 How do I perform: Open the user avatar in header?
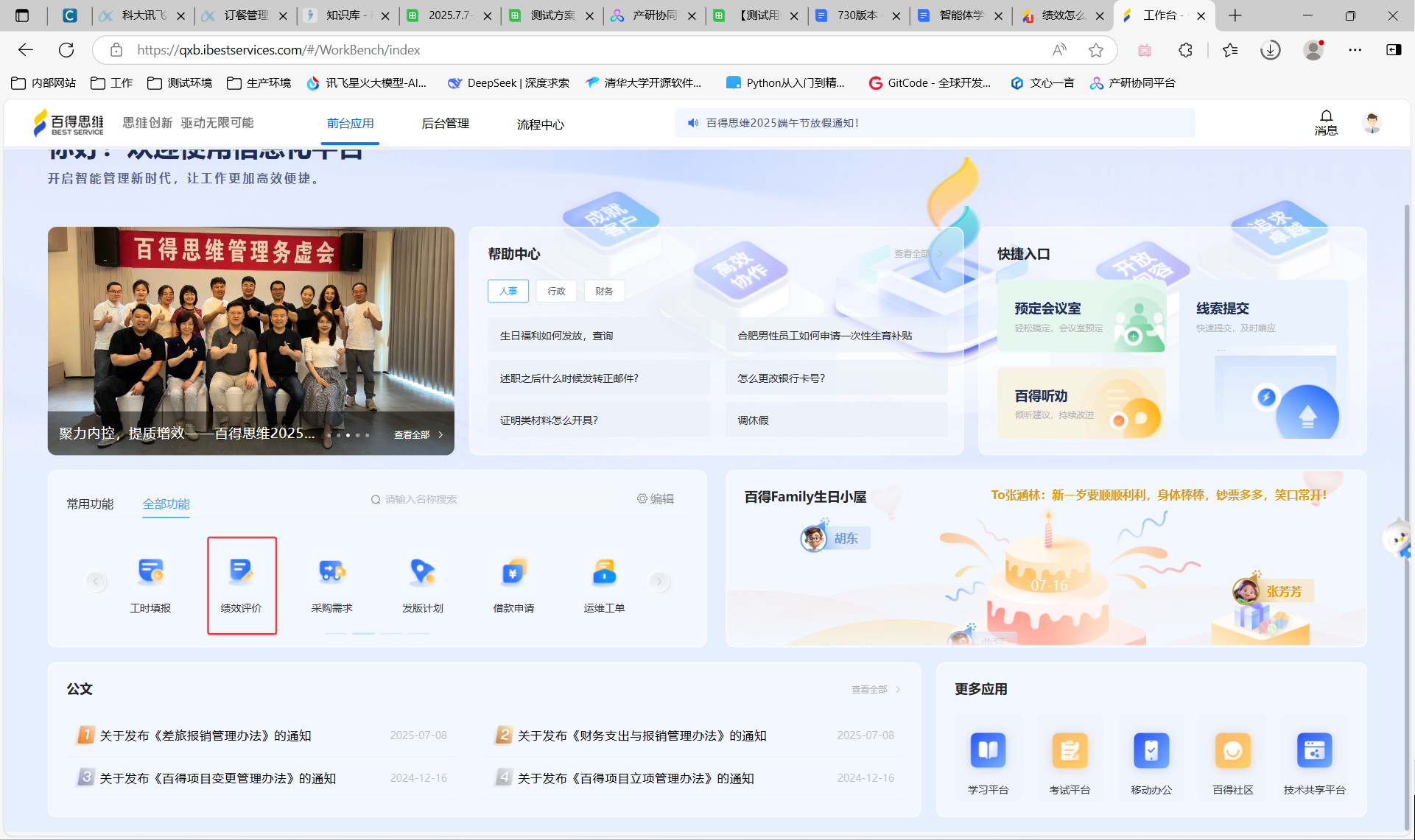[1372, 122]
